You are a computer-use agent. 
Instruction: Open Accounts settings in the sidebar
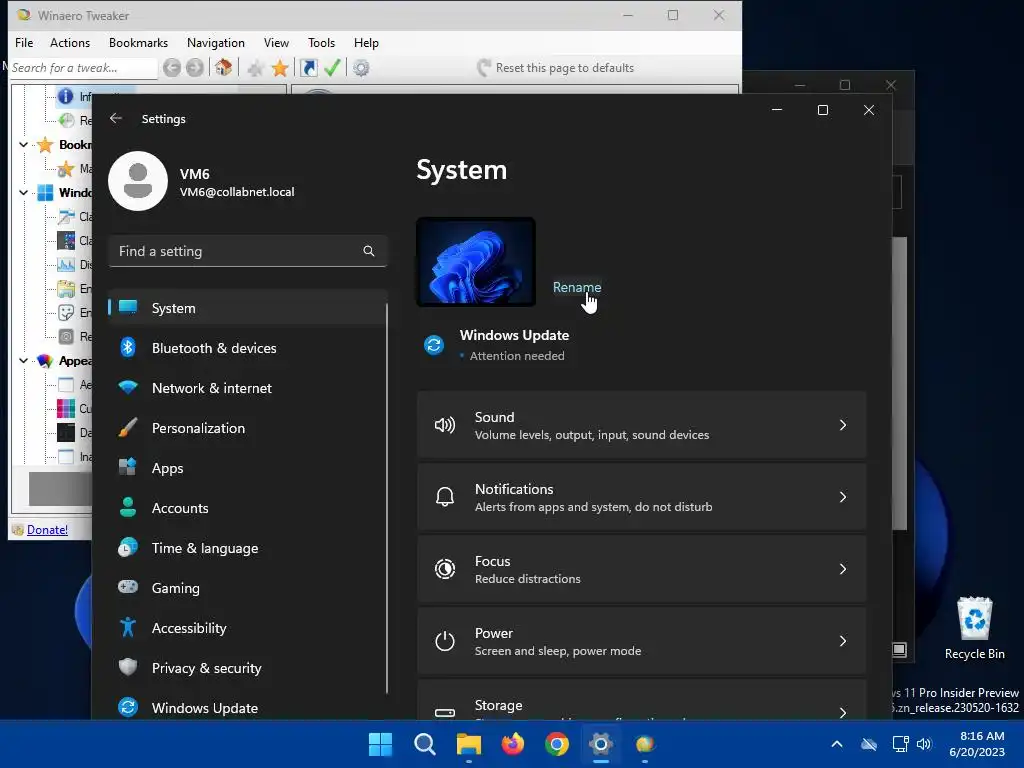tap(248, 508)
